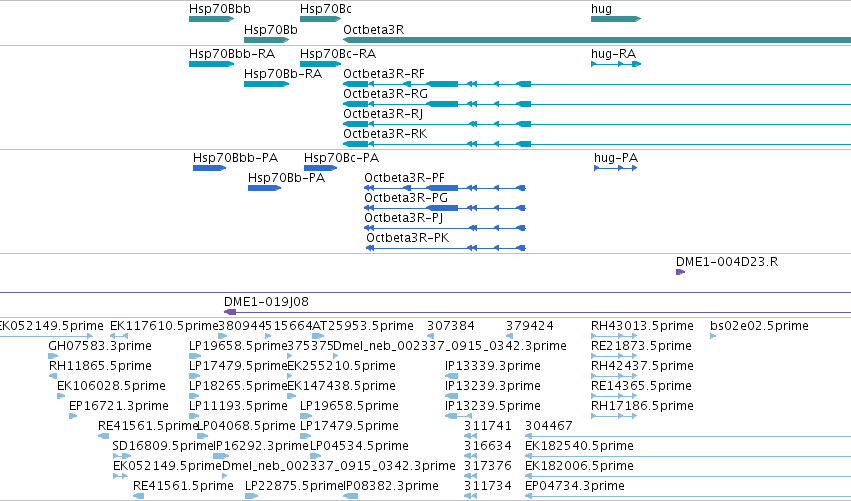This screenshot has height=501, width=851.
Task: Select EST EK182540.5prime
Action: tap(688, 457)
